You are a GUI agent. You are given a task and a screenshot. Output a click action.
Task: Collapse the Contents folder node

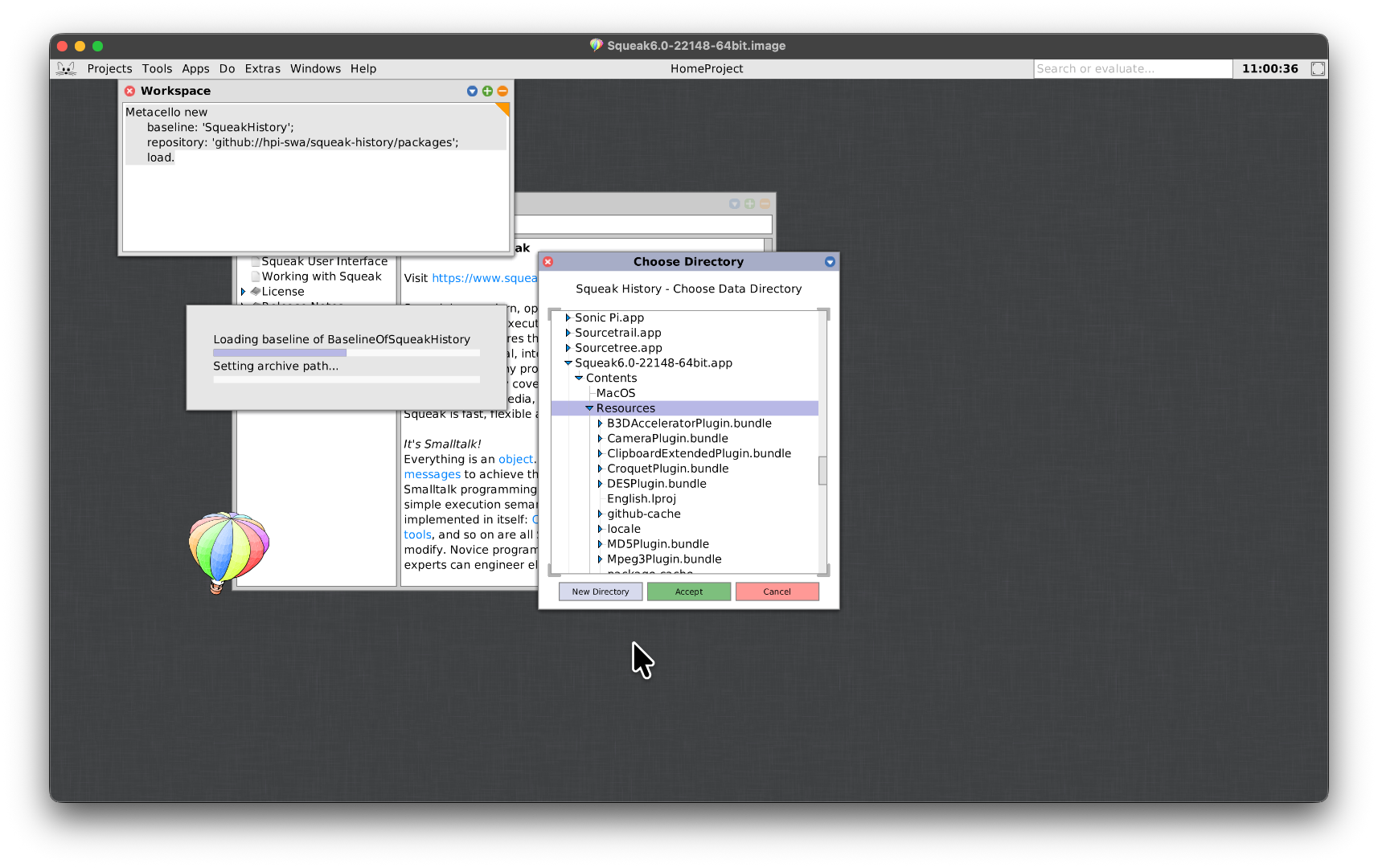point(579,379)
